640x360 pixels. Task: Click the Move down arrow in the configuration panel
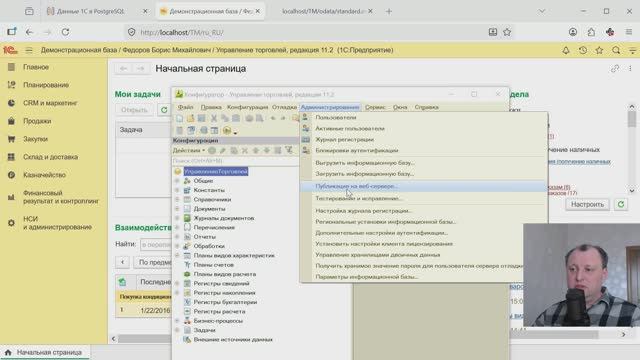[267, 151]
